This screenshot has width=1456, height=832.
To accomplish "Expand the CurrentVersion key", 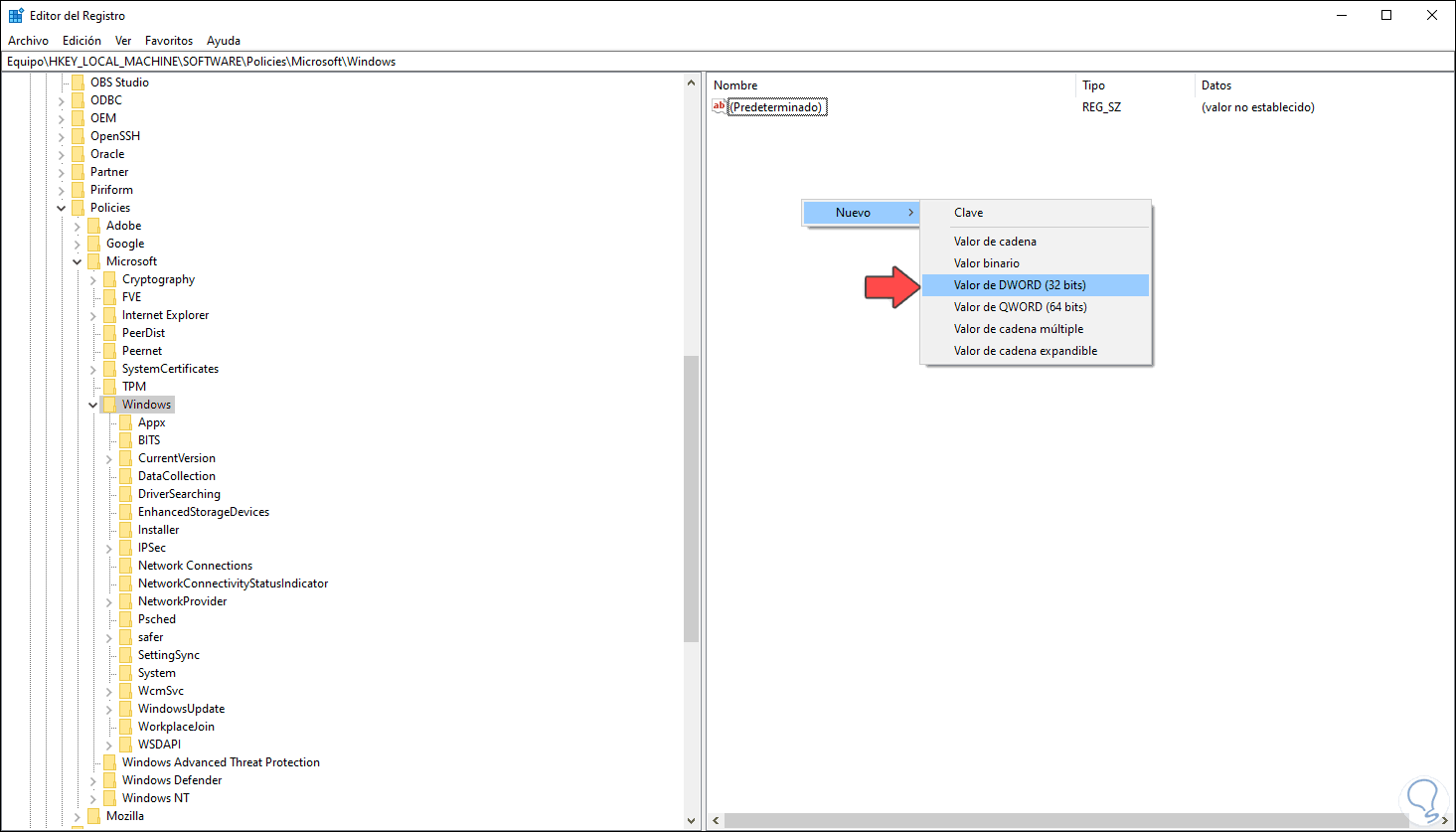I will click(109, 458).
